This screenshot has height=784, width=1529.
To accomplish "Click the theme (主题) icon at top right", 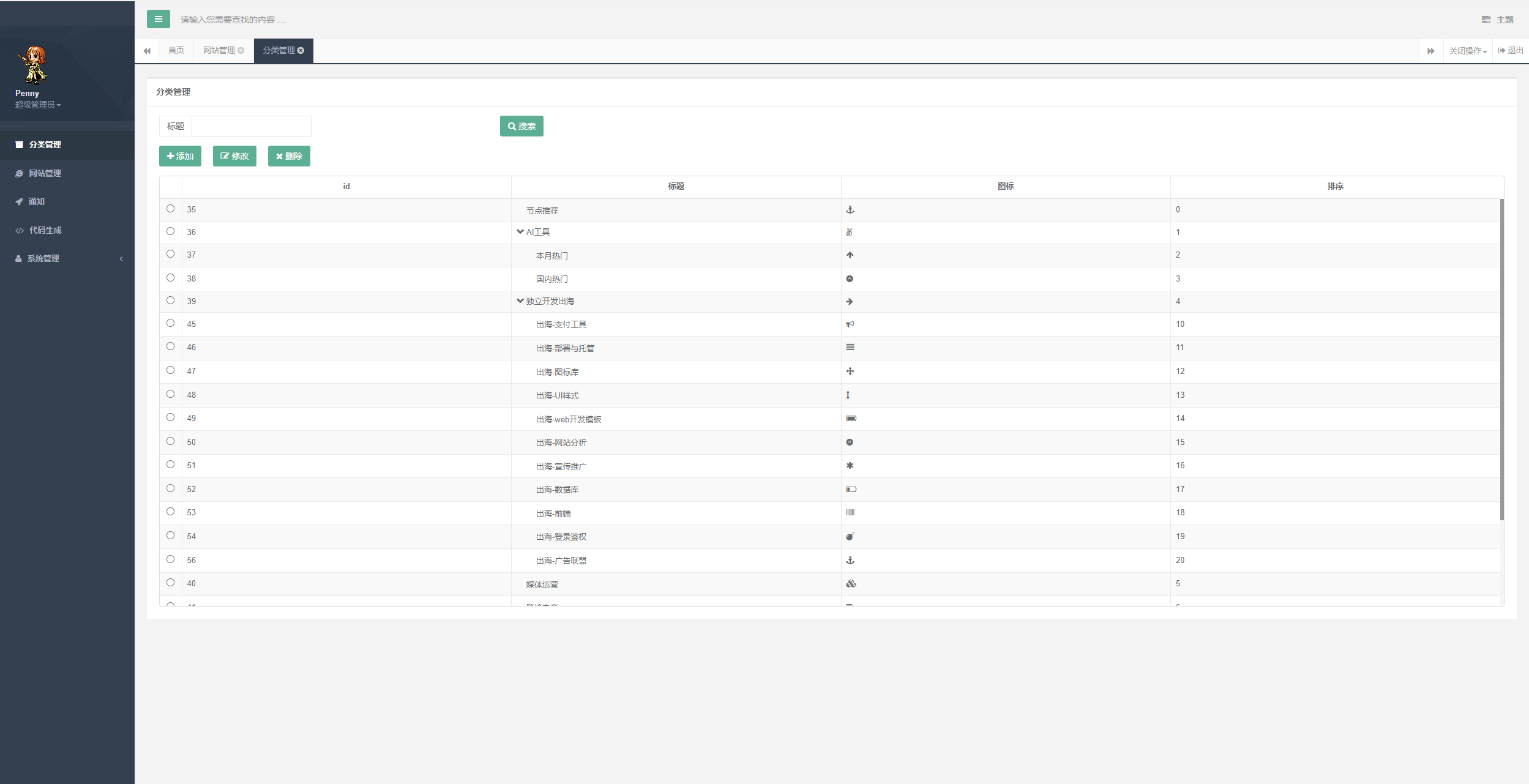I will pos(1486,20).
